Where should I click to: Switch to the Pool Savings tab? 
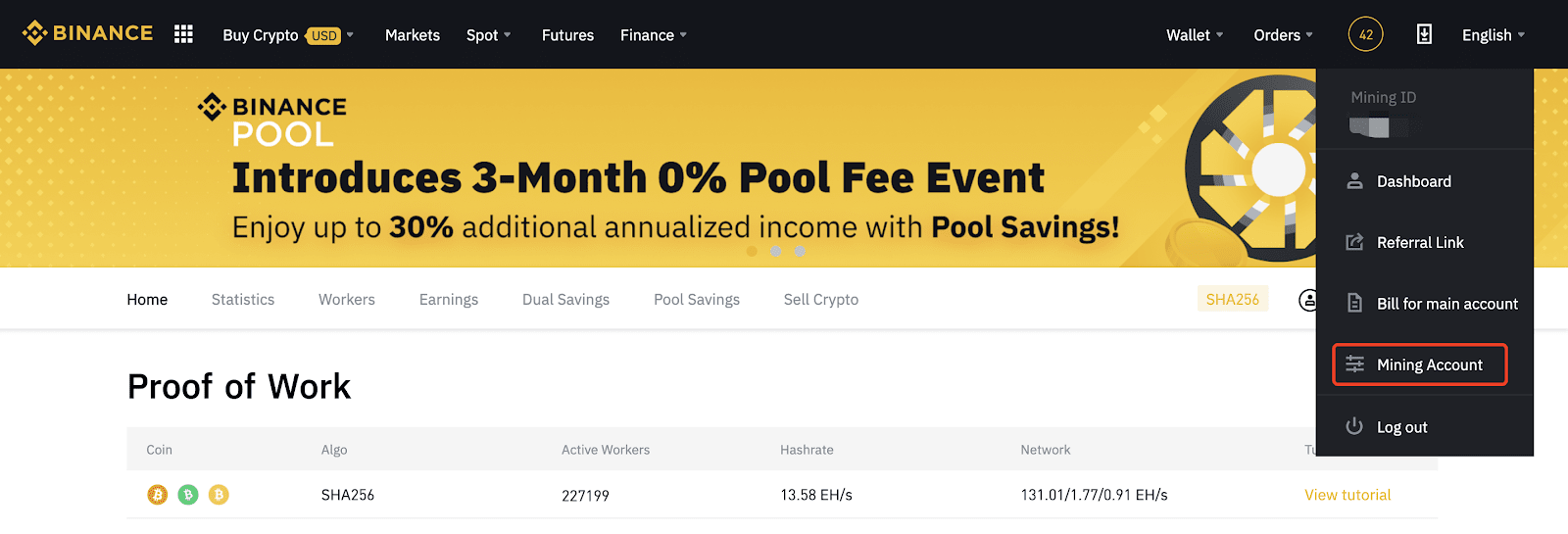pos(697,300)
